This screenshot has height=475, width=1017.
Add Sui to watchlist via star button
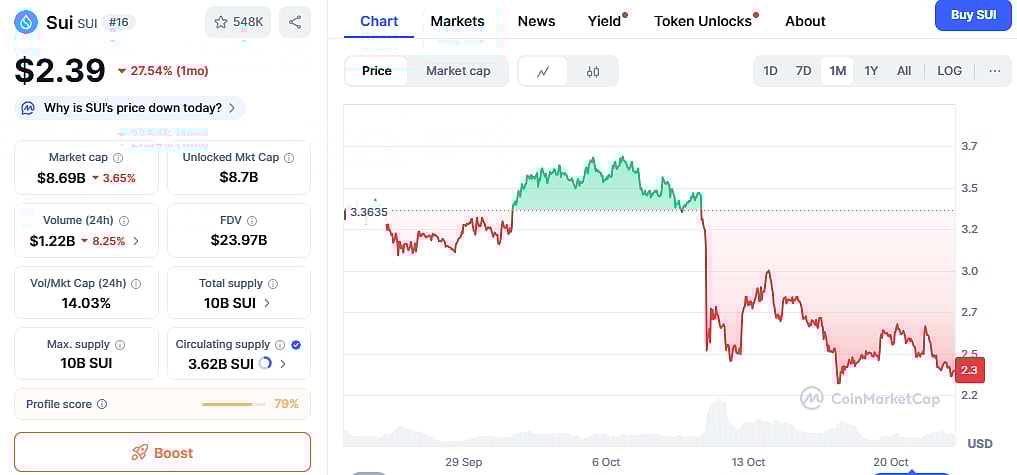click(238, 22)
